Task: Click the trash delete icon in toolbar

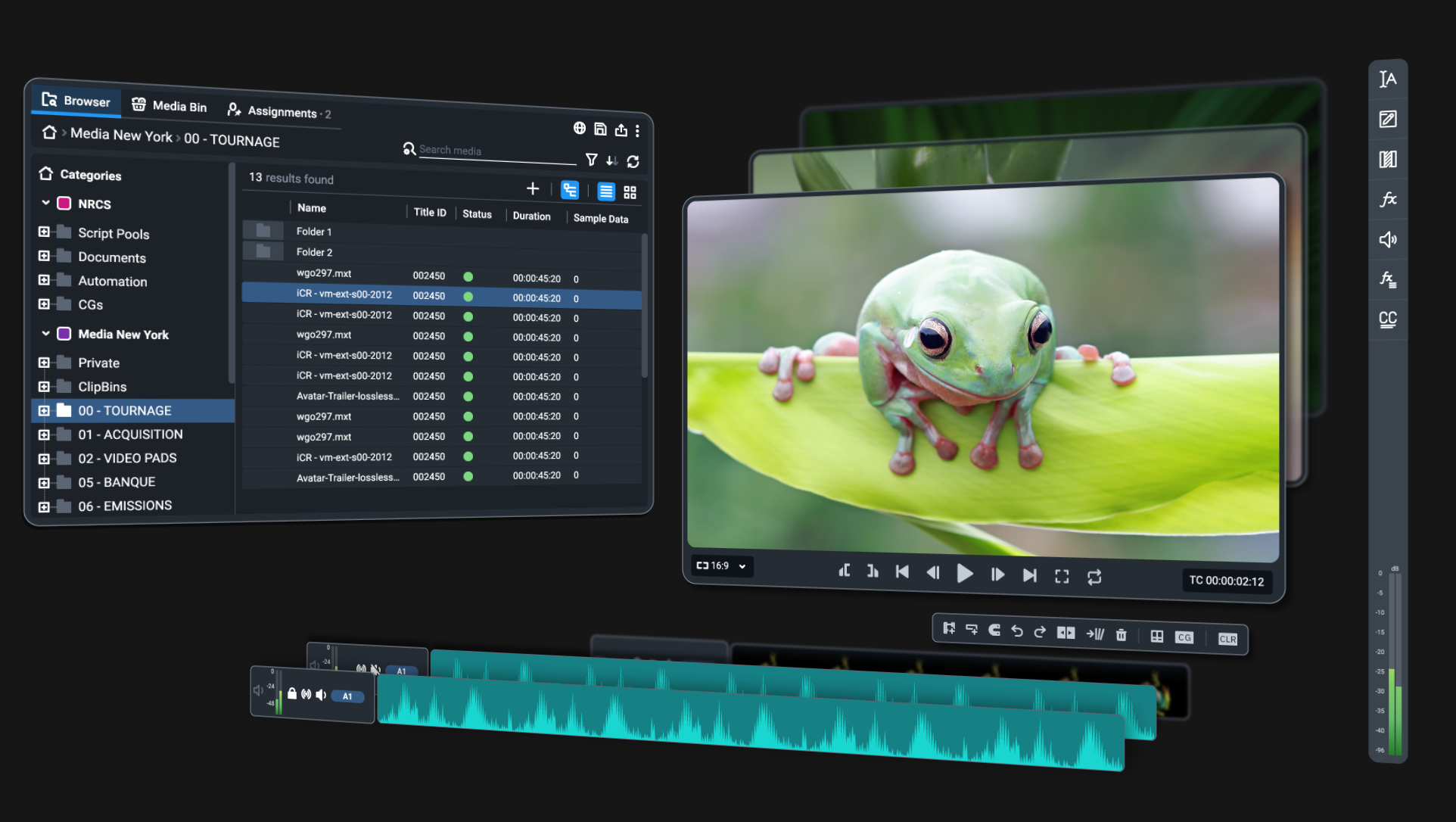Action: coord(1122,635)
